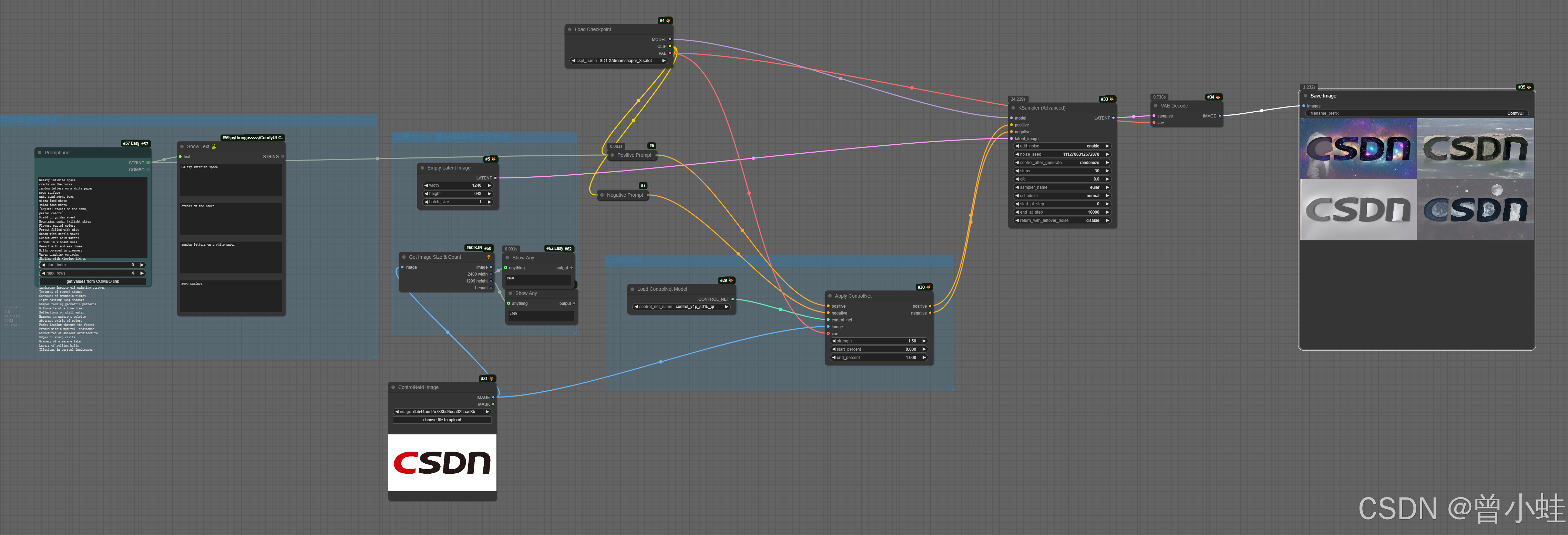1568x535 pixels.
Task: Click the fox badge on Load Checkpoint node #4
Action: pos(668,21)
